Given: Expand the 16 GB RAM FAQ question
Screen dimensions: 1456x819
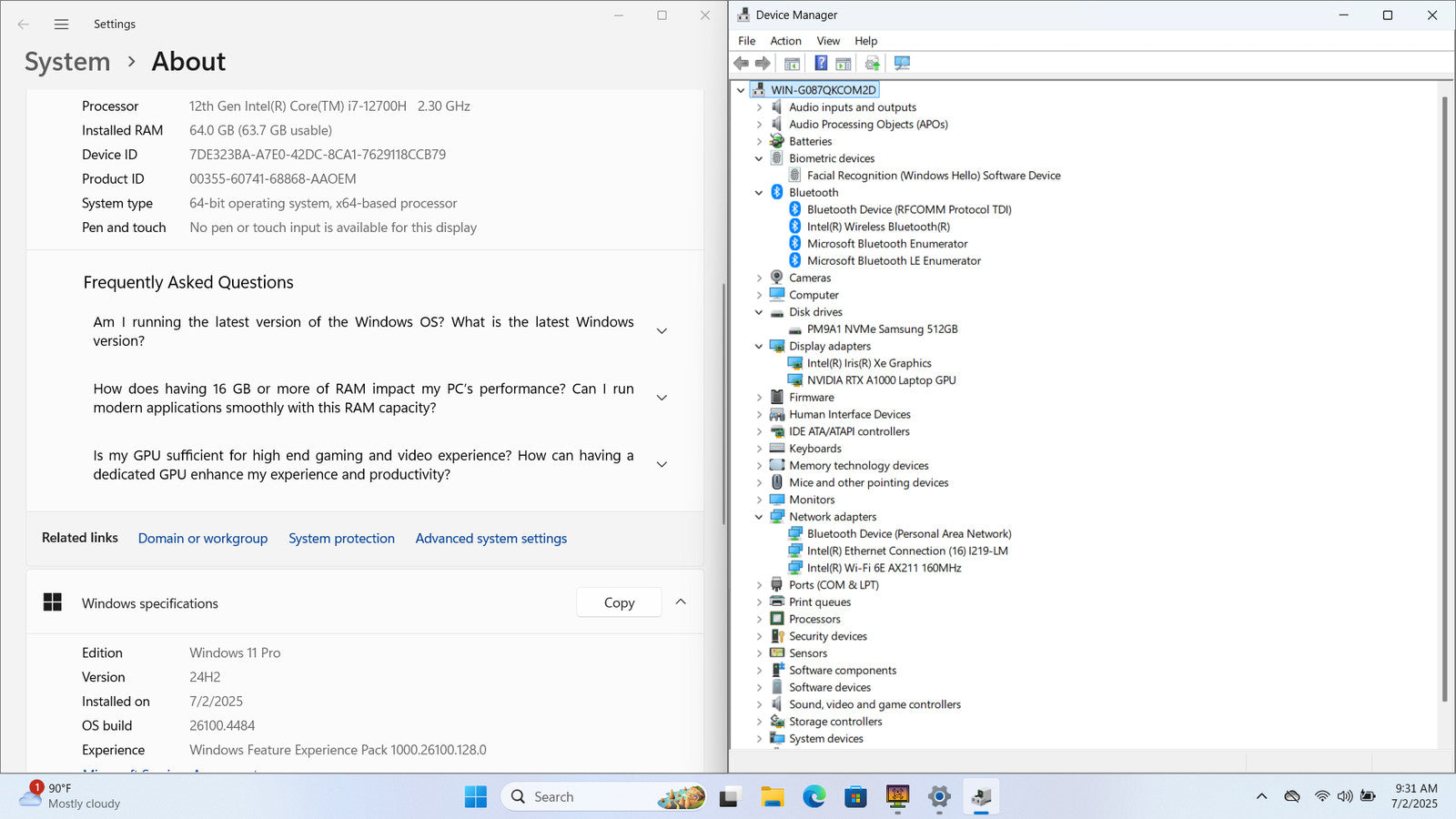Looking at the screenshot, I should 662,398.
